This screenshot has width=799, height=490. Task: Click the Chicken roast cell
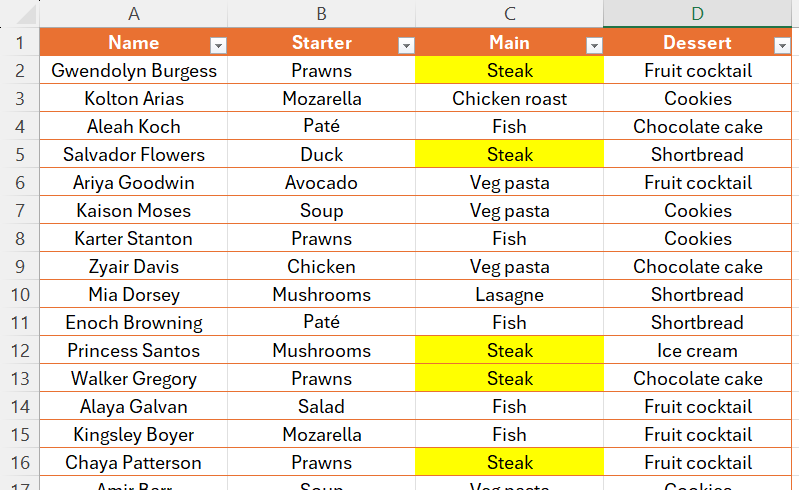(x=509, y=99)
